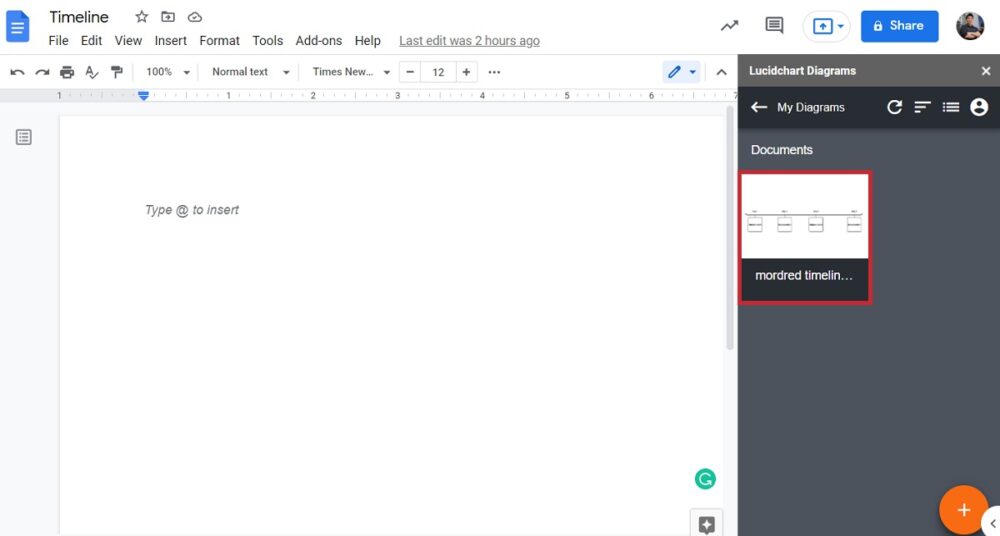
Task: Check cloud document status icon
Action: pos(195,17)
